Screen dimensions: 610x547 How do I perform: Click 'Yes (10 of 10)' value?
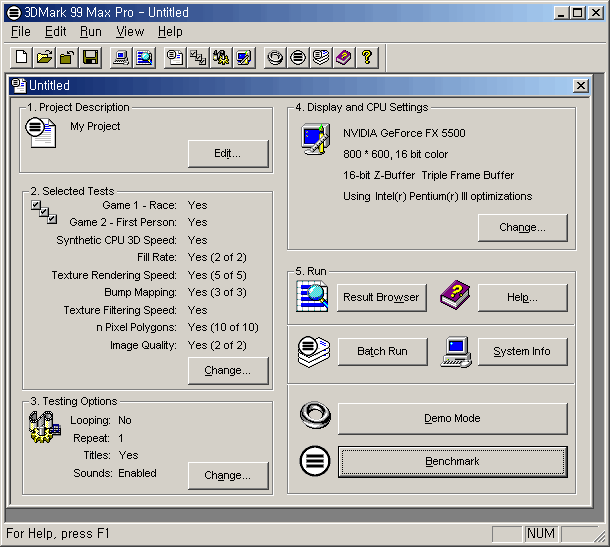pyautogui.click(x=223, y=327)
